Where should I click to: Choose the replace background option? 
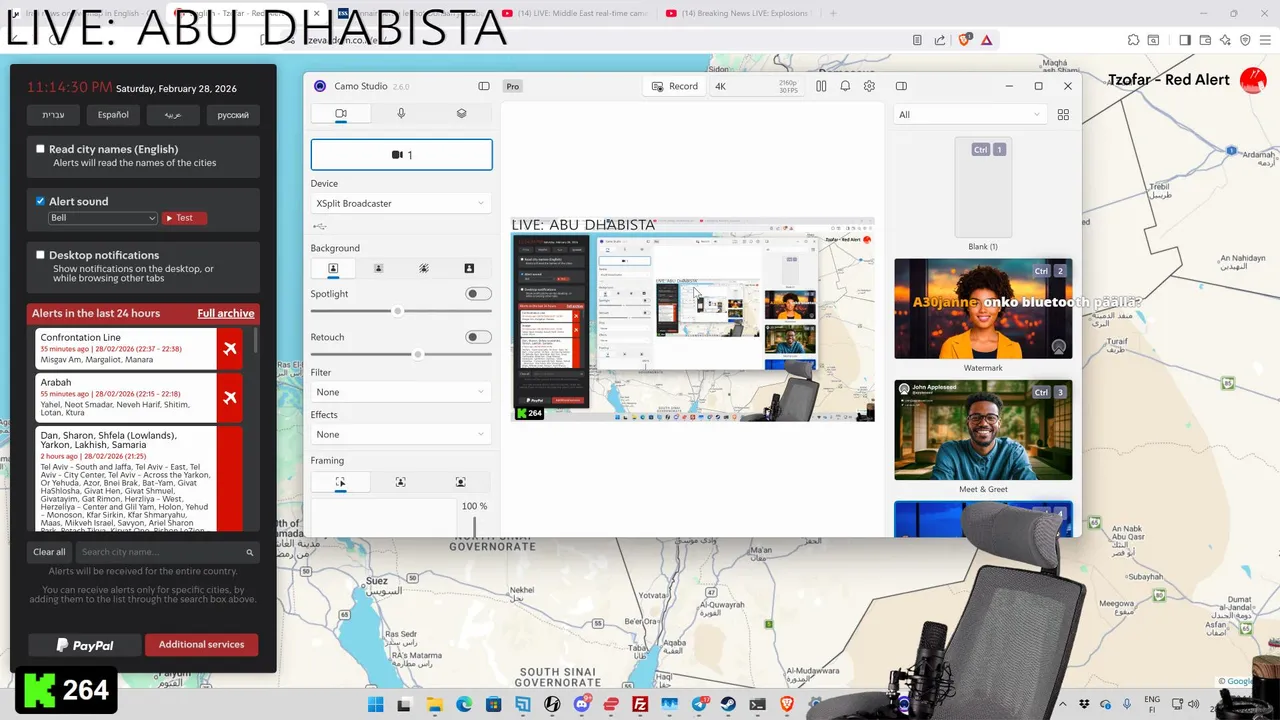(x=469, y=268)
